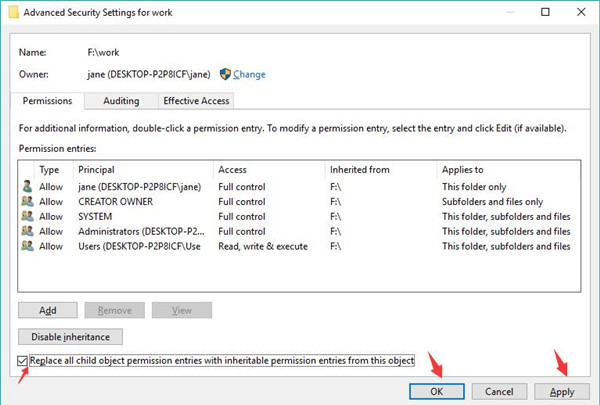
Task: Select jane (DESKTOP-P2P8ICF\jane) permission entry
Action: click(299, 187)
